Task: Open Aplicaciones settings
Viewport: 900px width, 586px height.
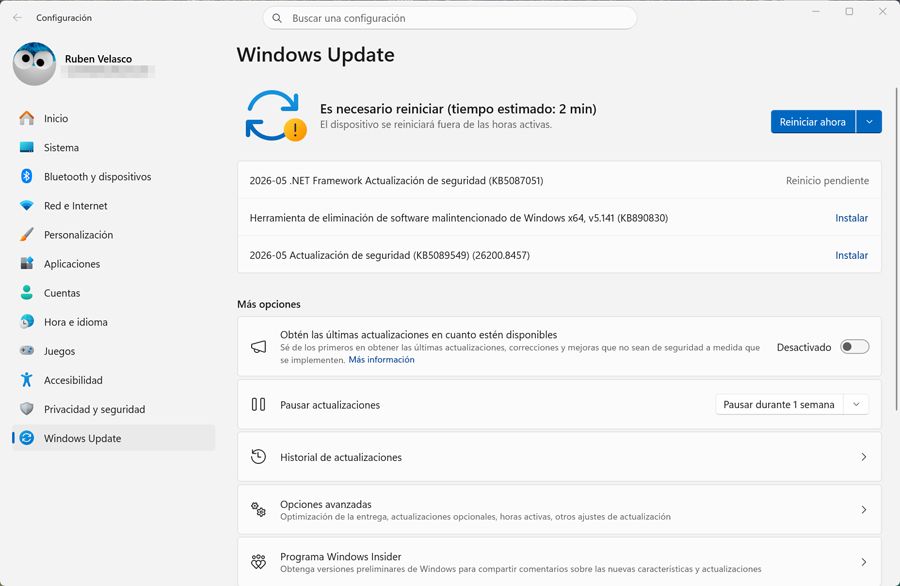Action: click(114, 263)
